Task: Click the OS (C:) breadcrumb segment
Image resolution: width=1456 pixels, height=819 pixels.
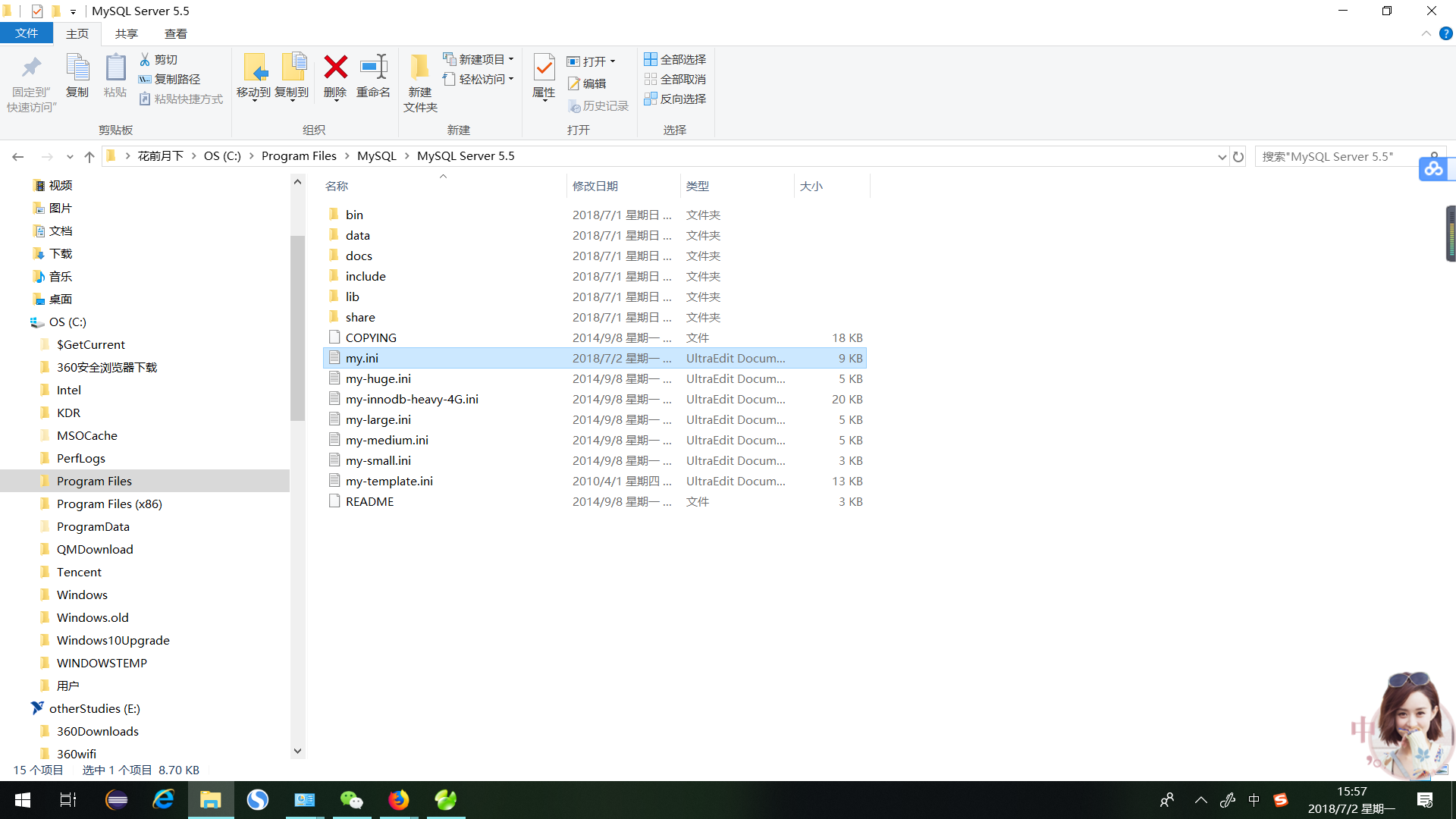Action: click(222, 156)
